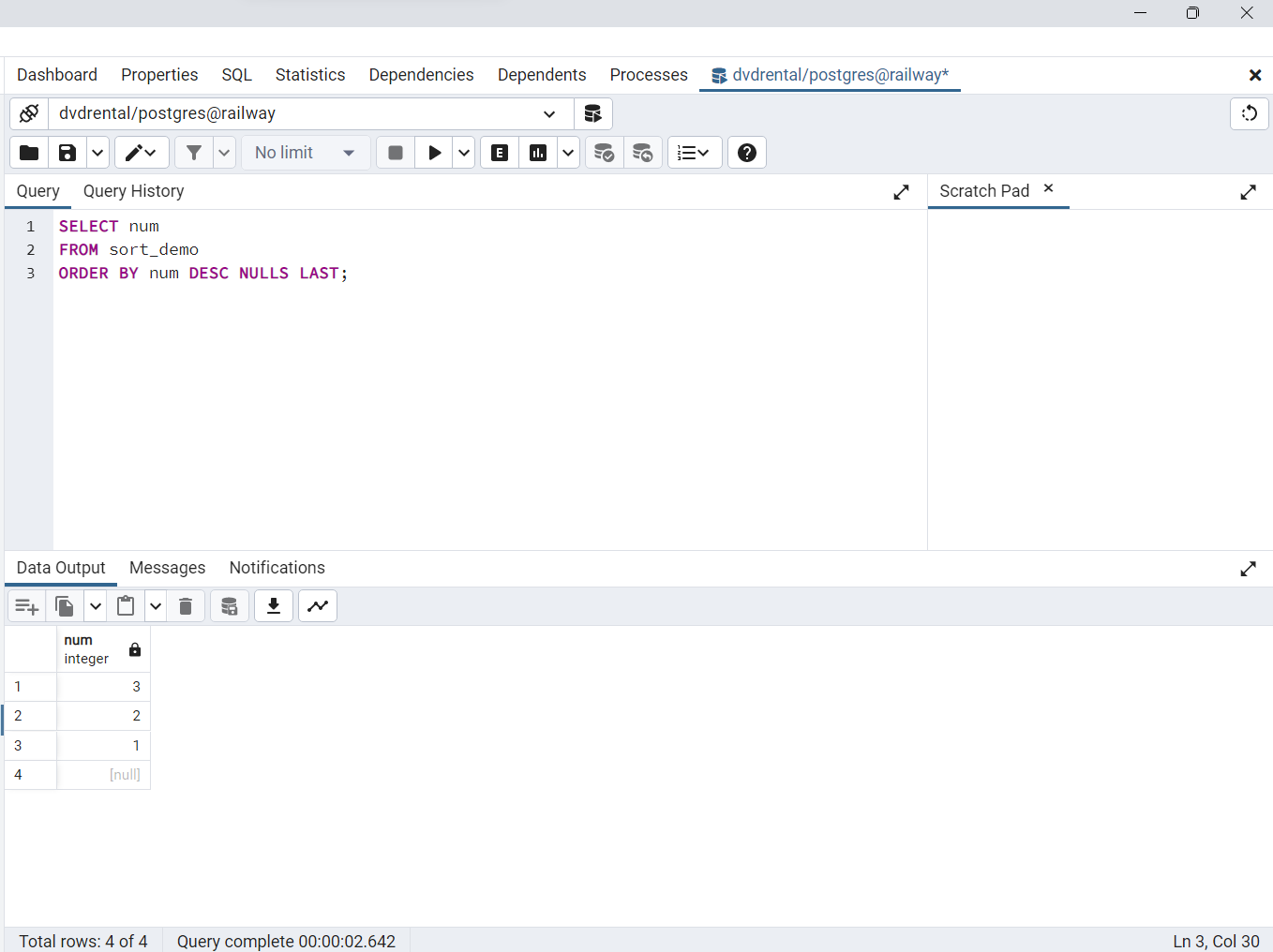Click the Ln 3, Col 30 indicator
1273x952 pixels.
pos(1216,942)
